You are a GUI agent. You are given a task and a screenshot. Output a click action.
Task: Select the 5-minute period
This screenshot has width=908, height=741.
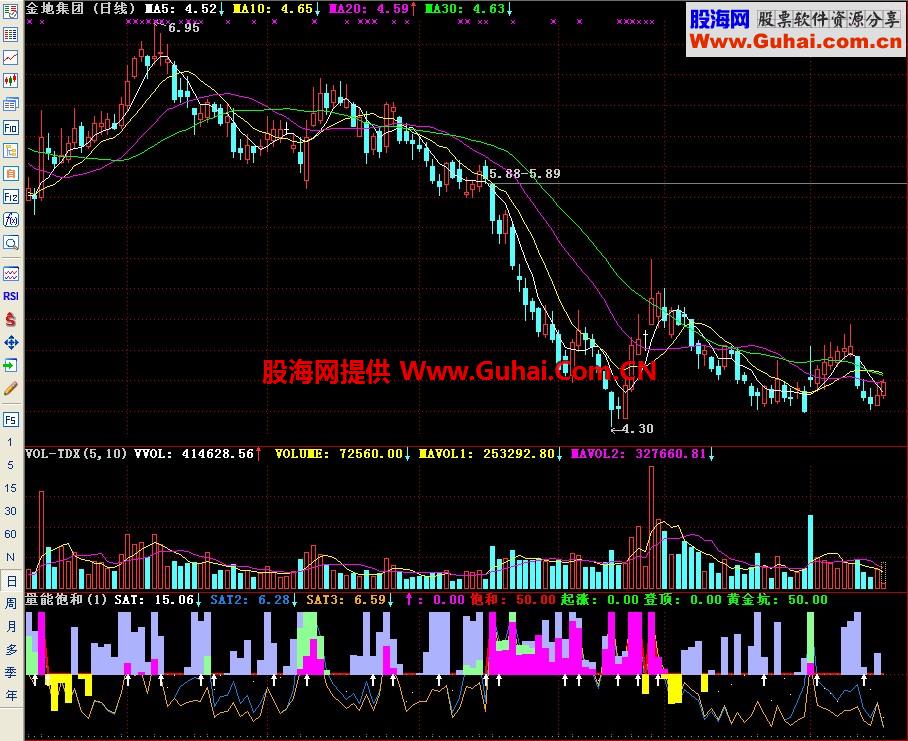coord(10,465)
